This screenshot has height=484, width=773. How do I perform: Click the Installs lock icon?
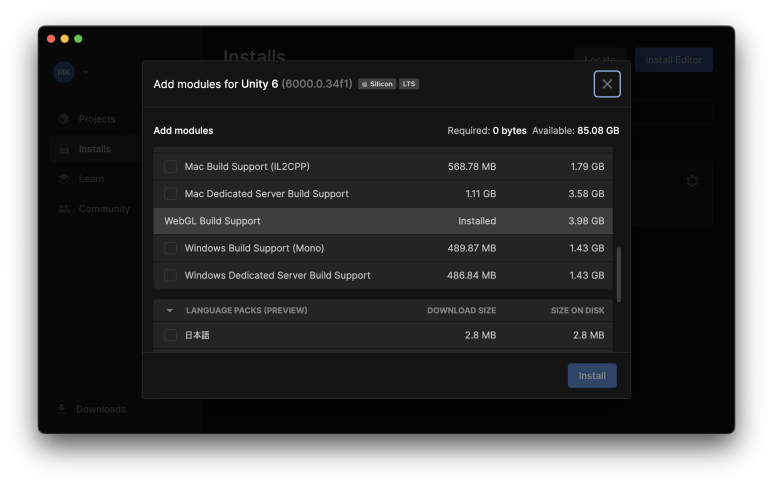click(x=64, y=149)
